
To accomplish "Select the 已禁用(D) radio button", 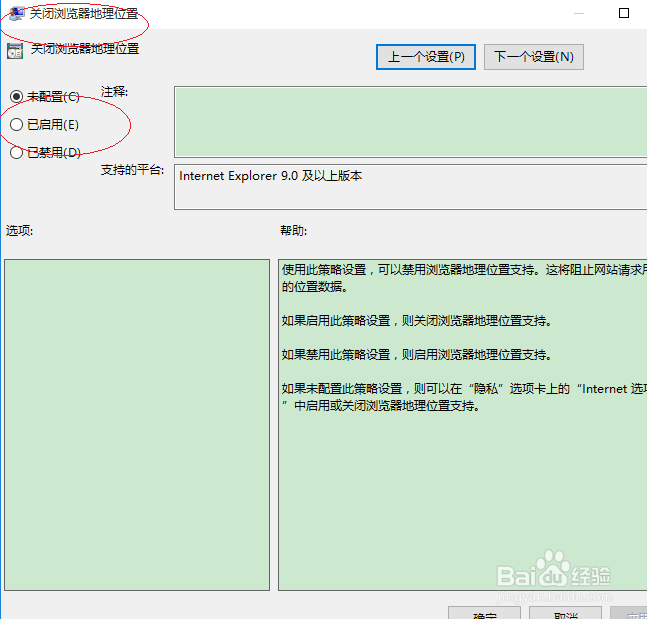I will click(x=16, y=152).
